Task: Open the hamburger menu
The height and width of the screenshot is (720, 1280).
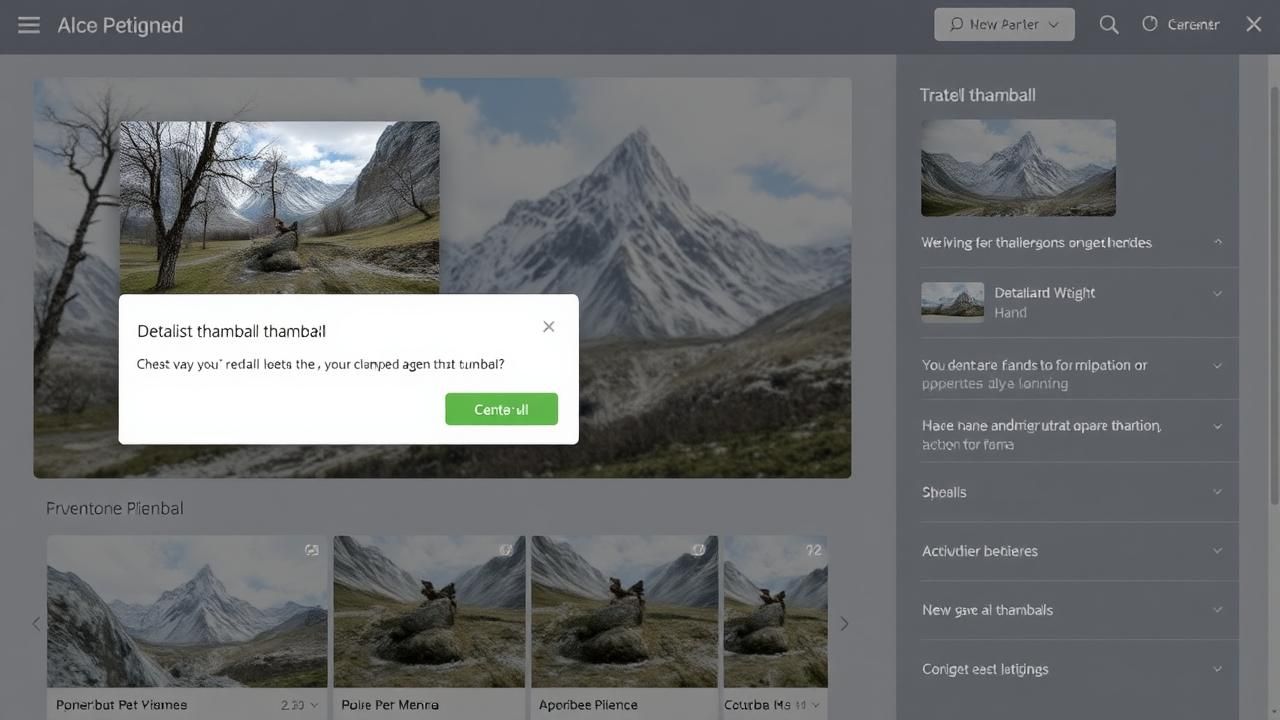Action: pyautogui.click(x=29, y=25)
